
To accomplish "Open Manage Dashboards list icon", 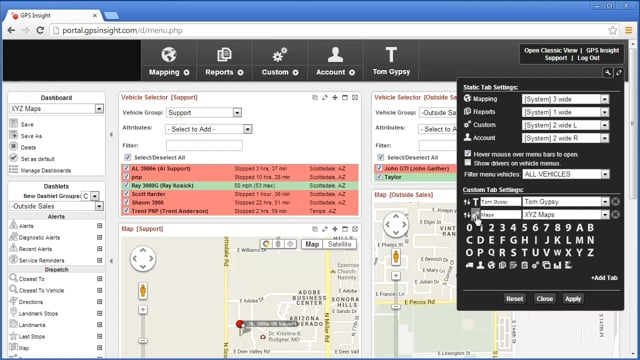I will coord(13,170).
